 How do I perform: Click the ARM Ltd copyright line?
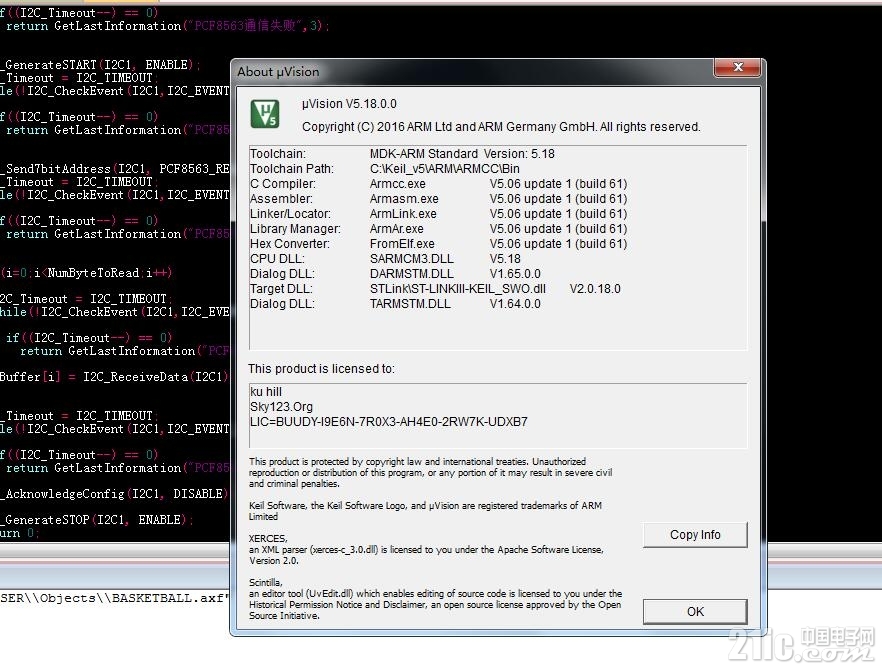(501, 127)
